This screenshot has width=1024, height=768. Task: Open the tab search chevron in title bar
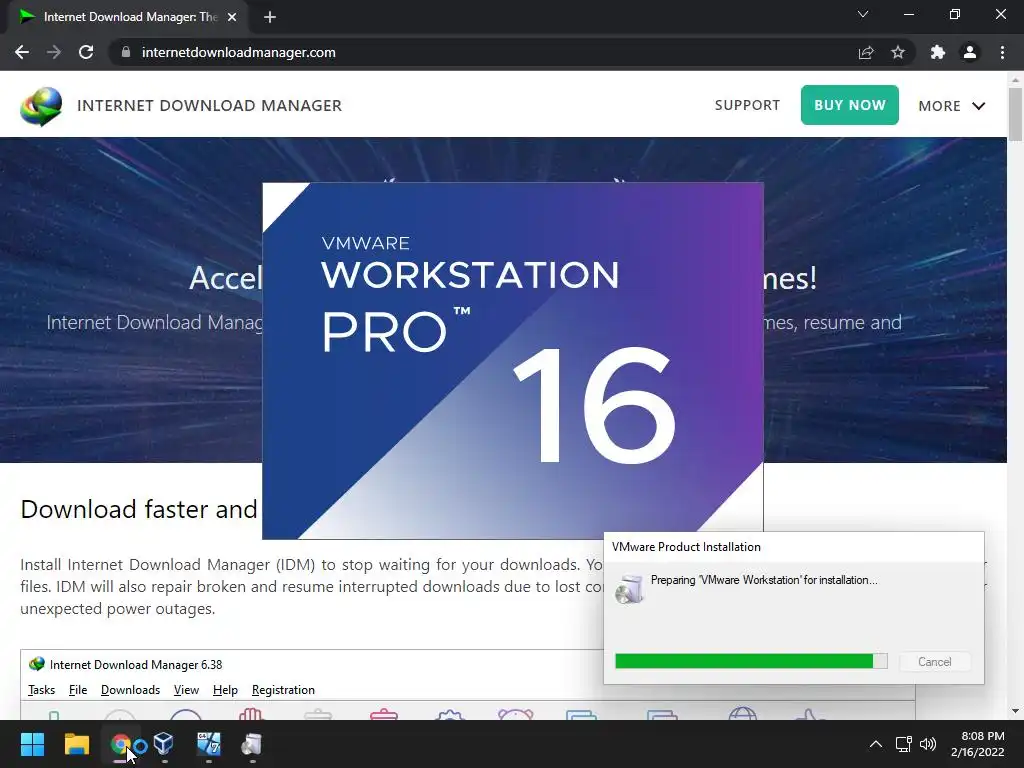tap(863, 14)
